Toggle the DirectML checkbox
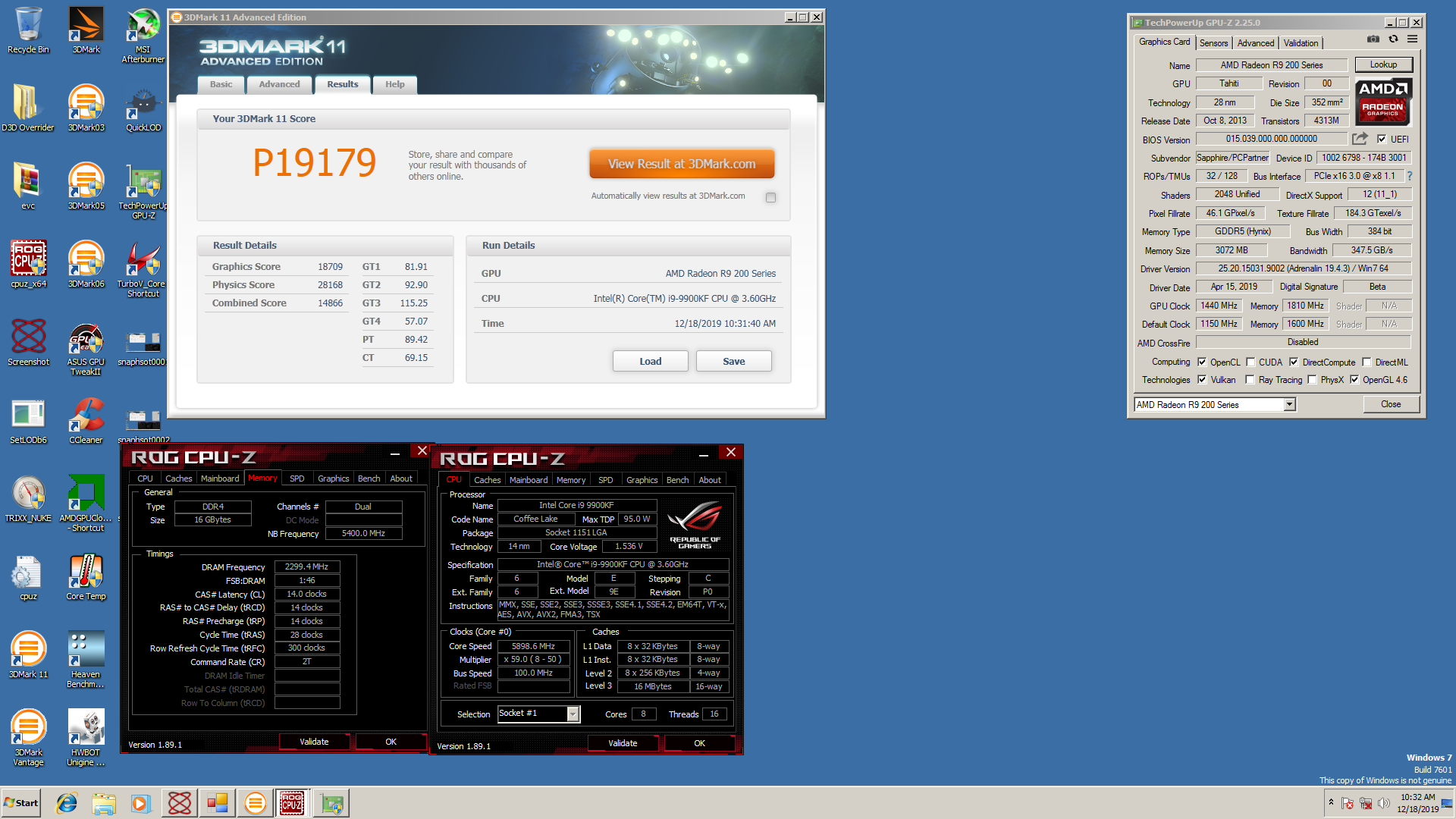Image resolution: width=1456 pixels, height=819 pixels. [x=1367, y=362]
